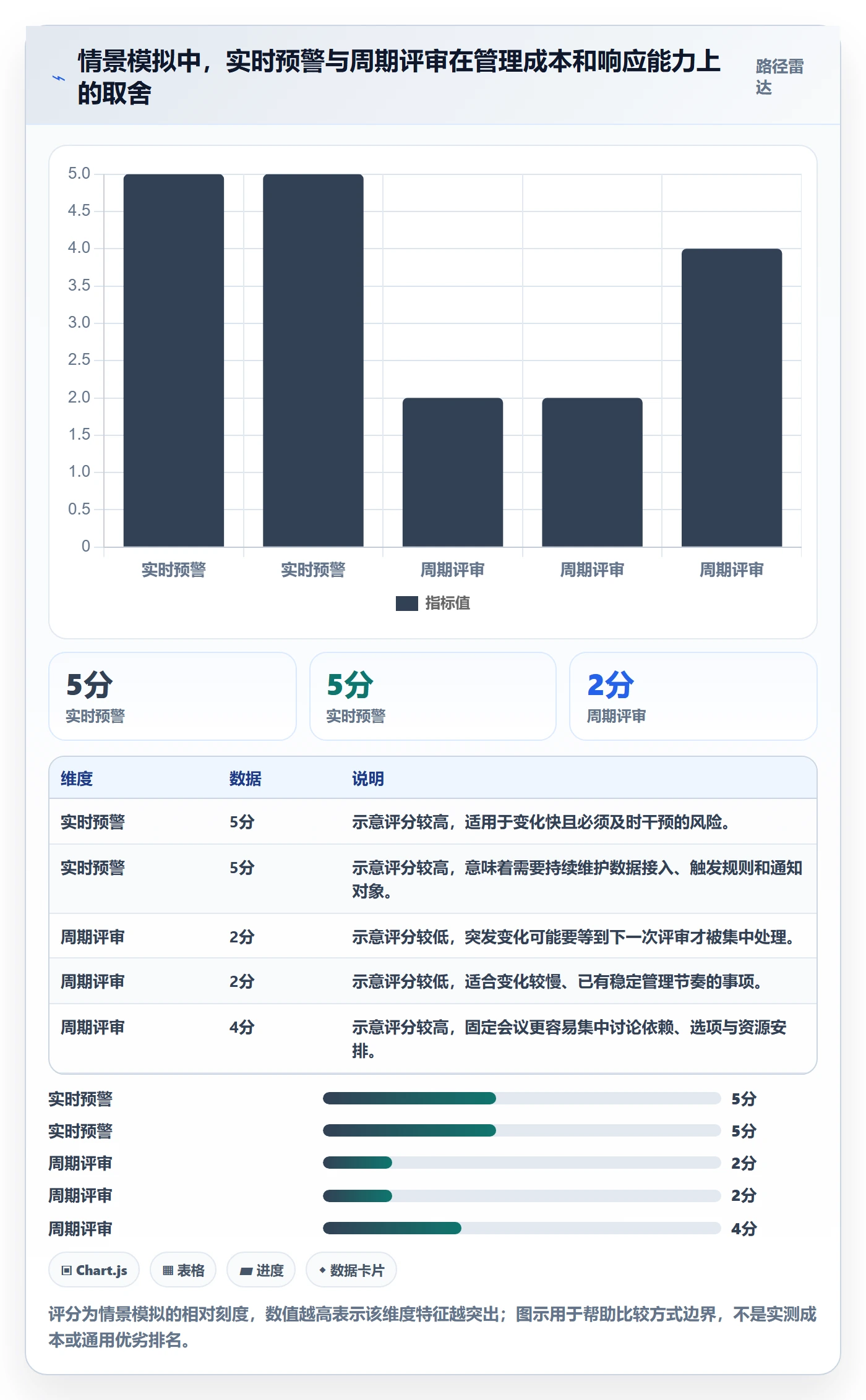Select the row about 适合变化较慢、已有稳定管理节奏
Image resolution: width=866 pixels, height=1400 pixels.
433,981
